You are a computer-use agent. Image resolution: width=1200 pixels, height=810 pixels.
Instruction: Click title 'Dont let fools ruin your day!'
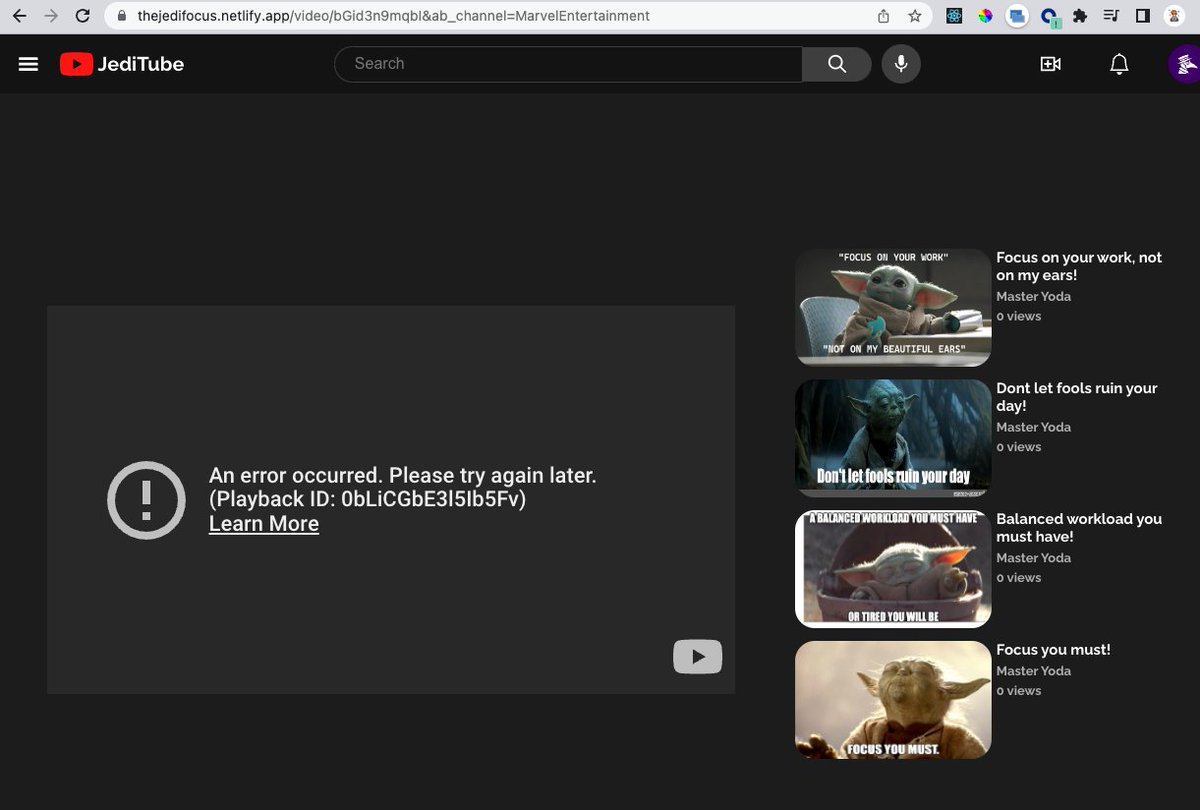[x=1077, y=397]
